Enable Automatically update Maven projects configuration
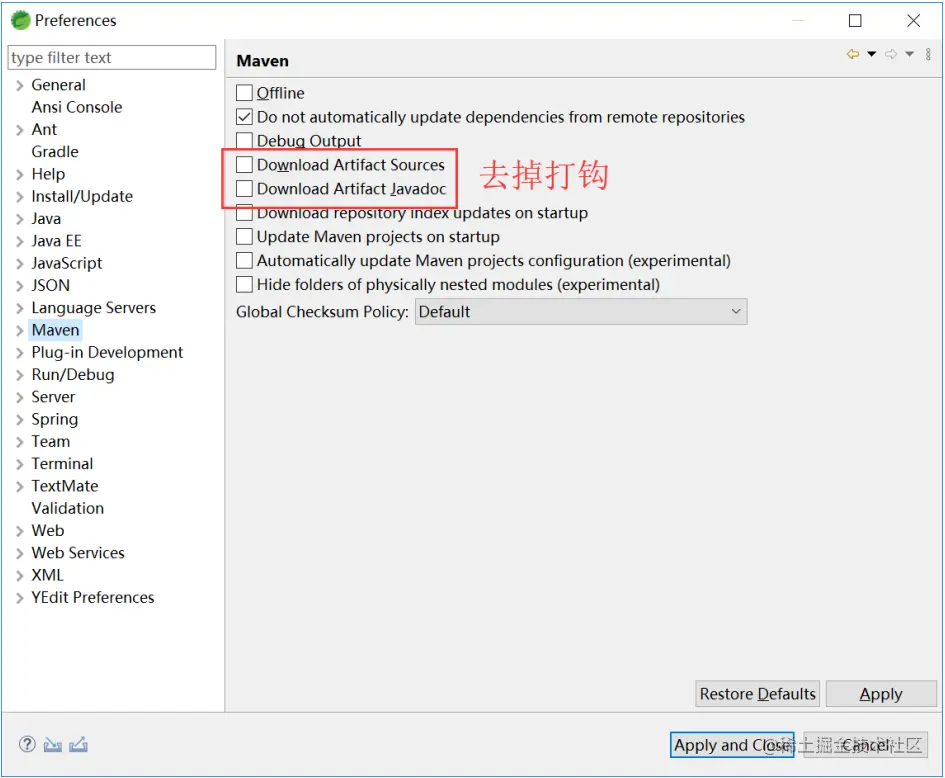Viewport: 945px width, 778px height. click(244, 260)
